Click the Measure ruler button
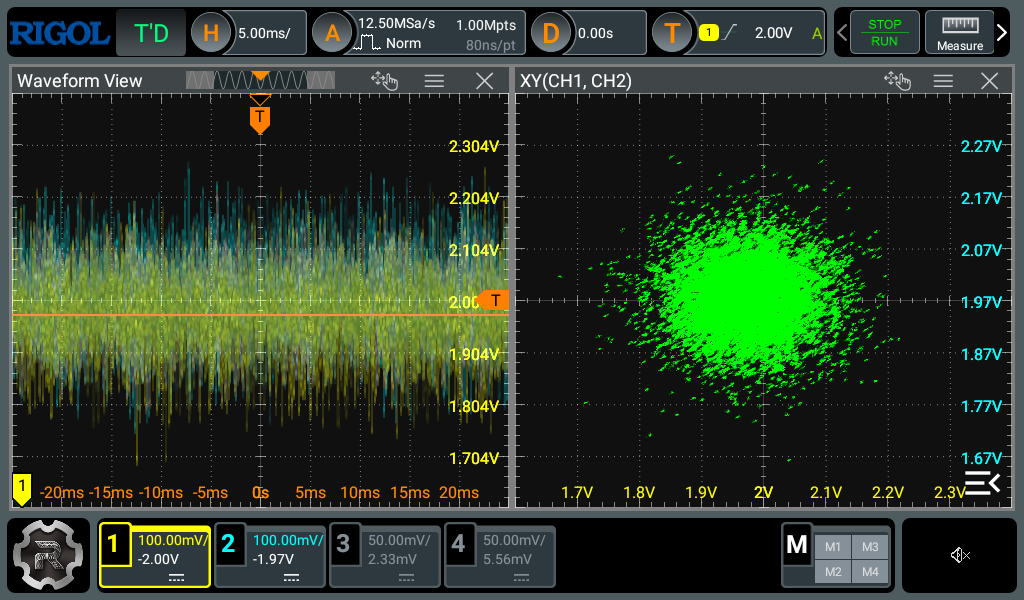The image size is (1024, 600). [959, 33]
